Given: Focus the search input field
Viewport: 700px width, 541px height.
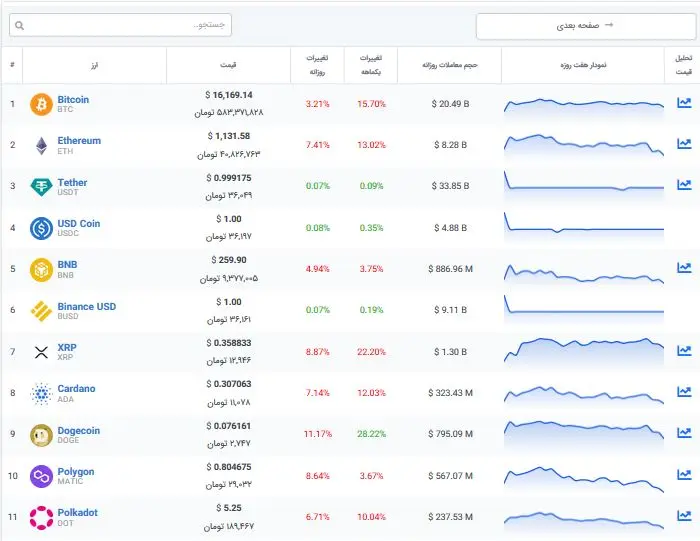Looking at the screenshot, I should click(x=121, y=25).
